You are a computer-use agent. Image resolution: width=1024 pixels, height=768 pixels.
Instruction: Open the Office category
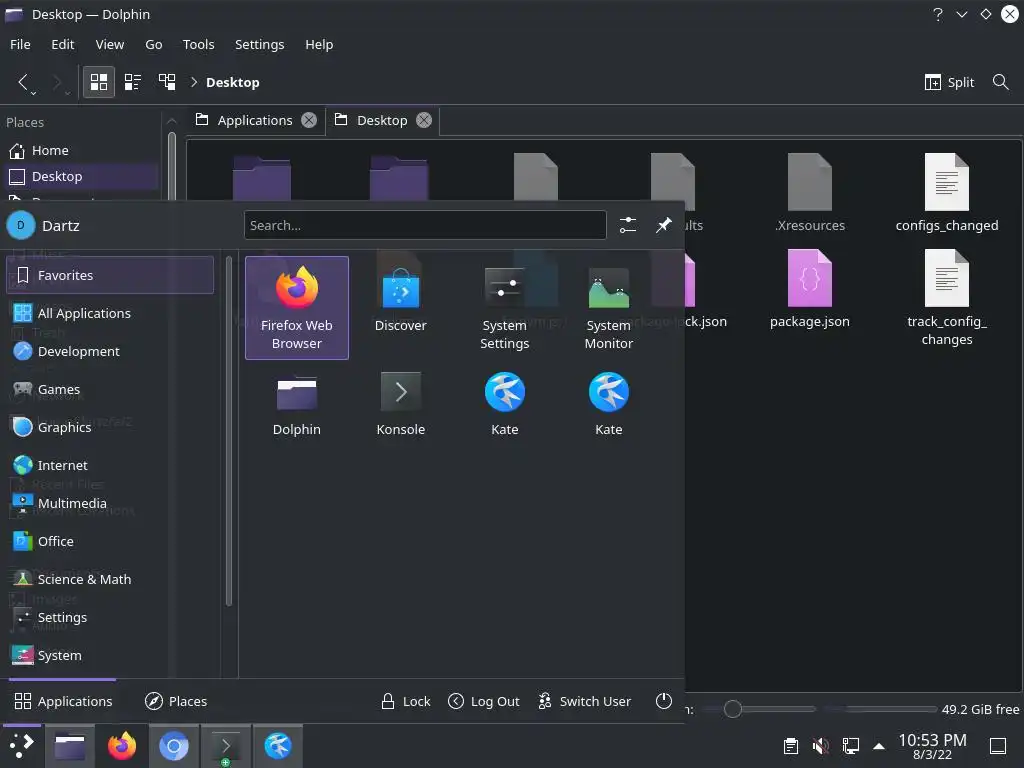pyautogui.click(x=110, y=541)
